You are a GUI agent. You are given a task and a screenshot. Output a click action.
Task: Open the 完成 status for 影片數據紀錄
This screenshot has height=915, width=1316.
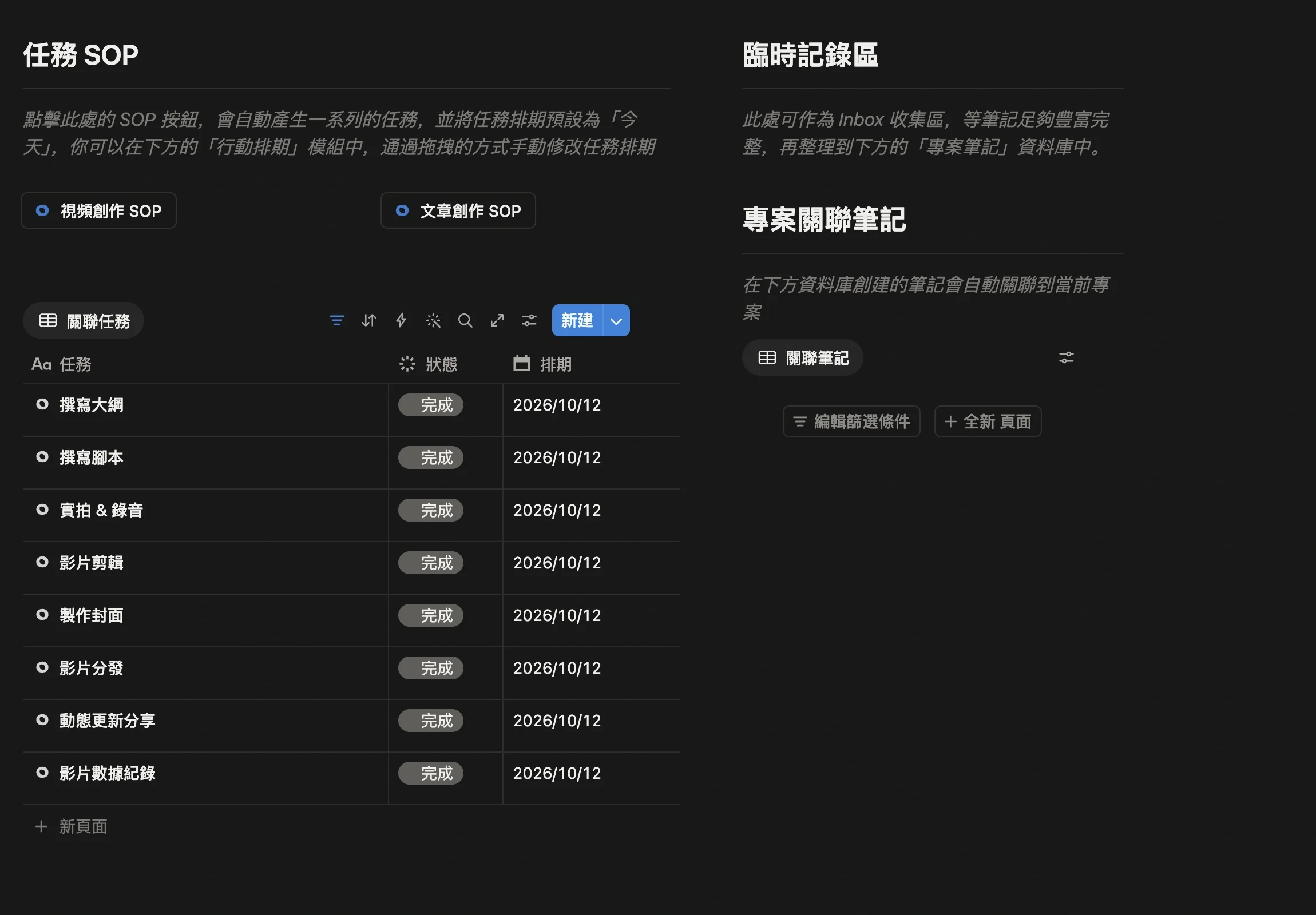tap(430, 774)
